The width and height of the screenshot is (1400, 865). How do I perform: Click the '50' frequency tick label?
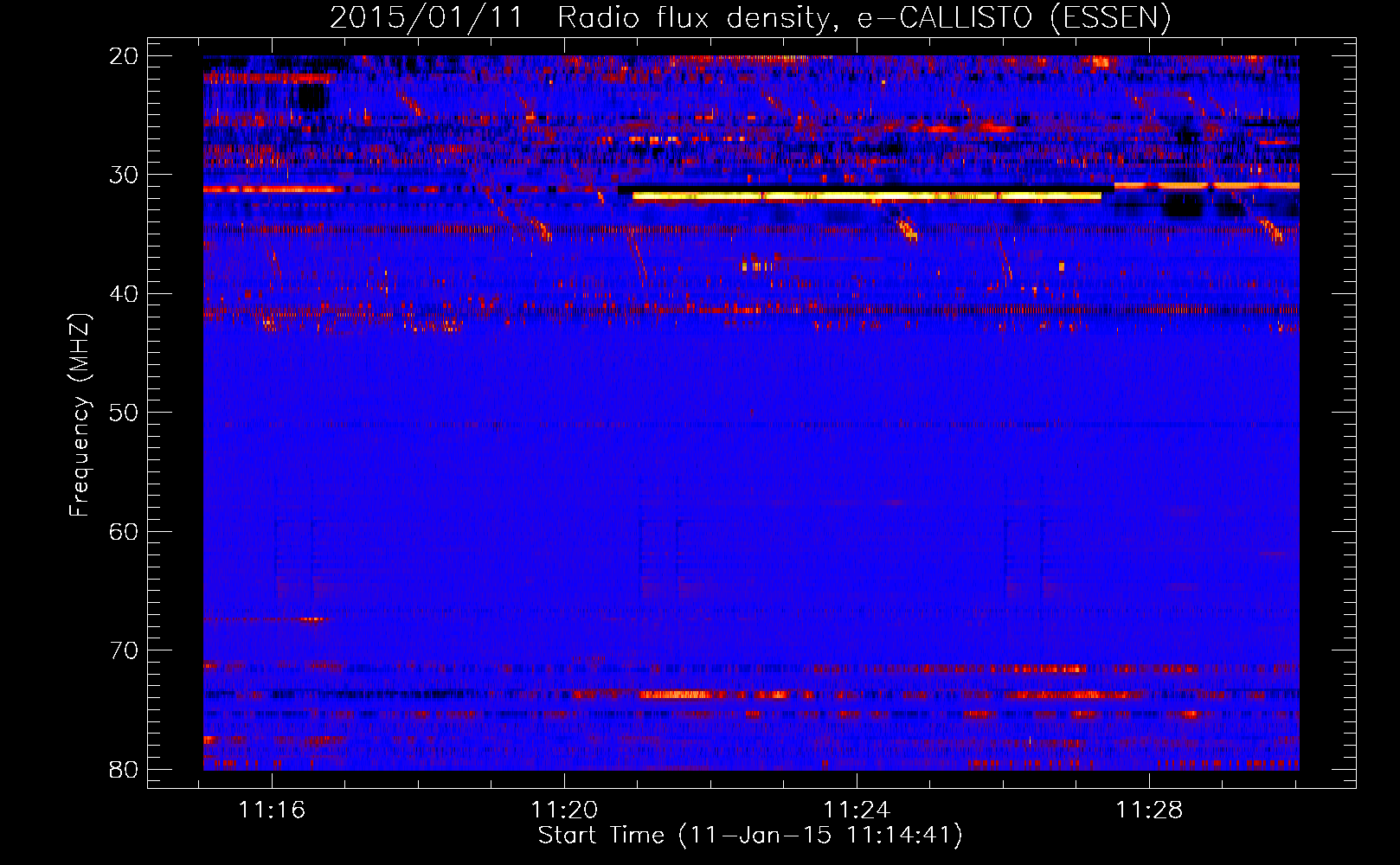click(x=124, y=413)
